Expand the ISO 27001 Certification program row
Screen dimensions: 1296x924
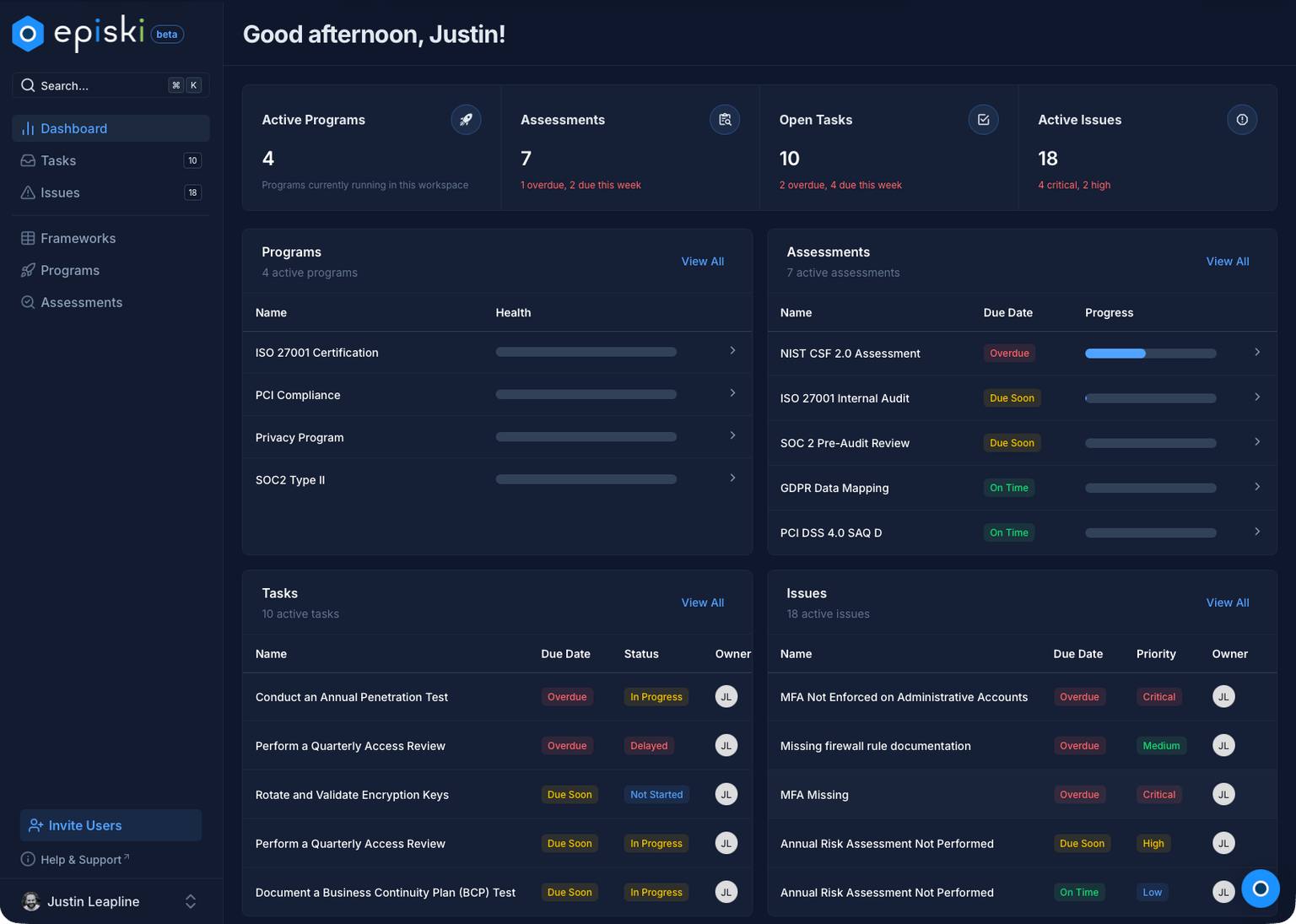click(x=732, y=351)
